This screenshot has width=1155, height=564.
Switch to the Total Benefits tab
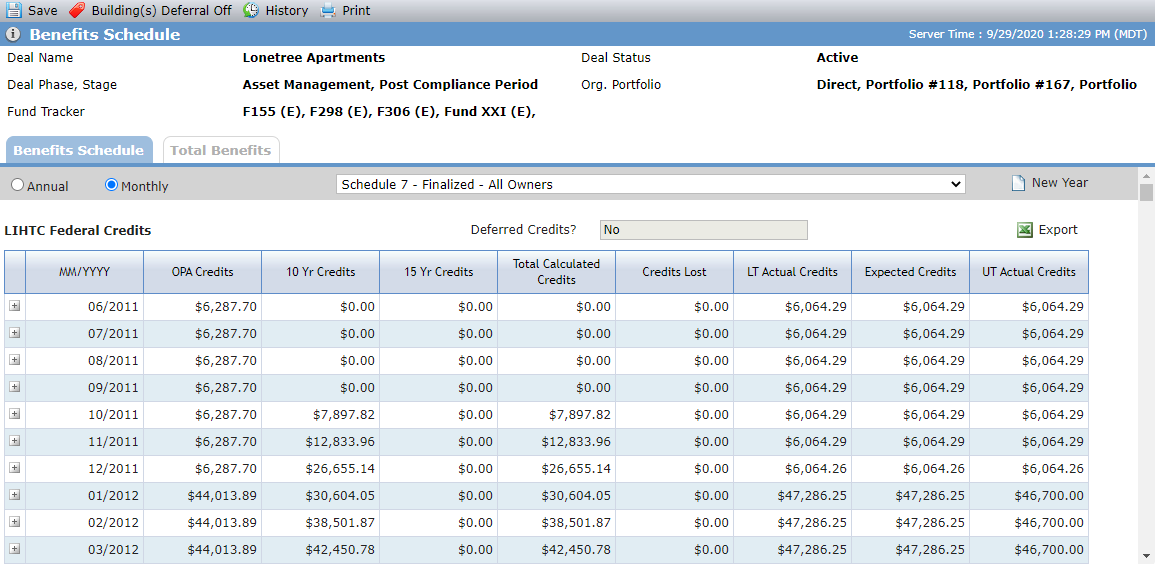pyautogui.click(x=221, y=150)
